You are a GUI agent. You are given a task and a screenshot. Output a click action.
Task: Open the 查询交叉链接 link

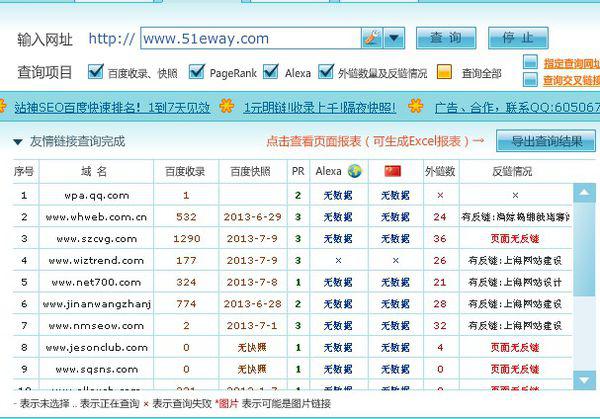(x=572, y=80)
